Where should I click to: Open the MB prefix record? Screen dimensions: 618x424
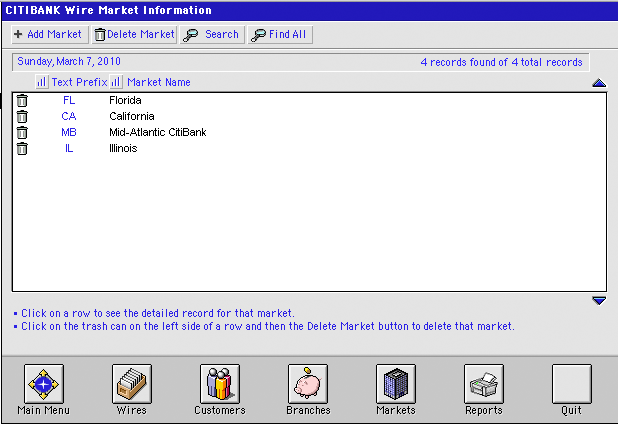click(x=69, y=132)
